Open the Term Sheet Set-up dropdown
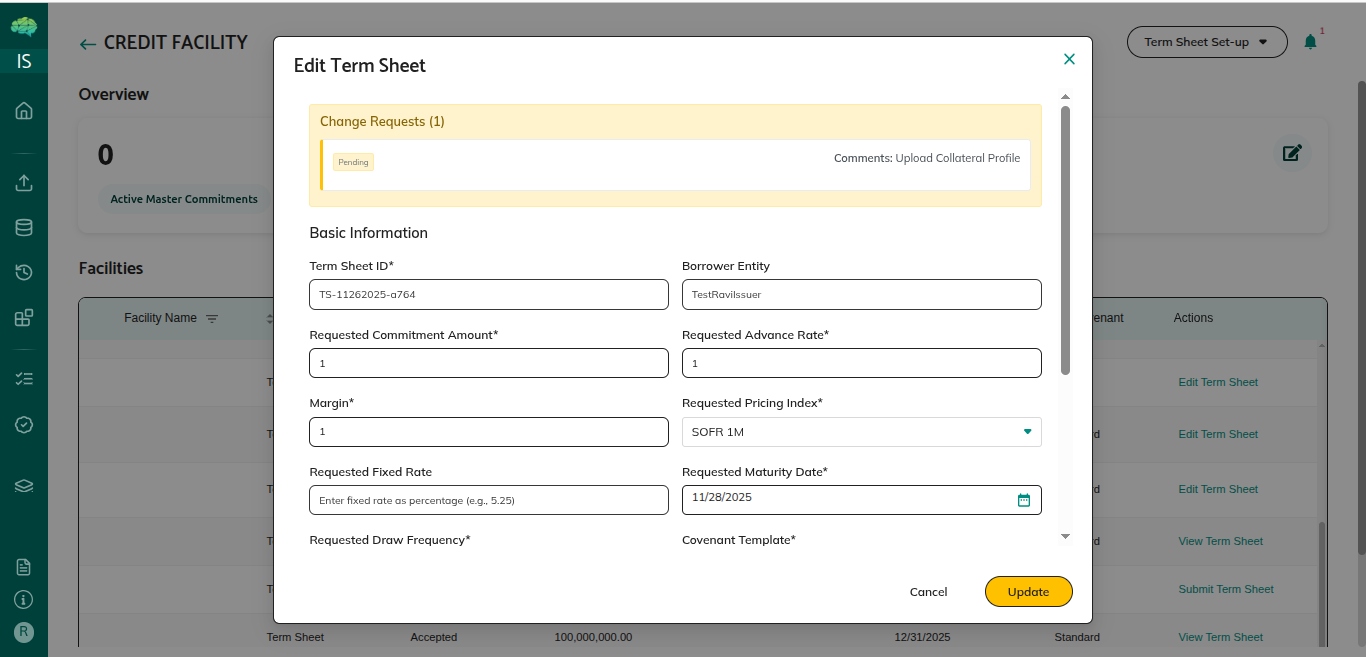 [1206, 42]
